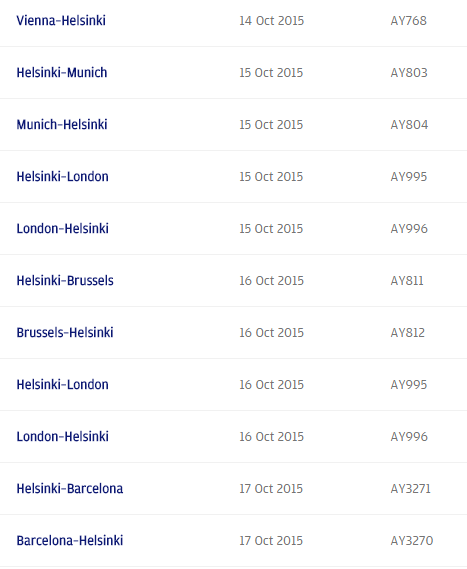The height and width of the screenshot is (569, 467).
Task: Open the Vienna-Helsinki route link
Action: point(61,21)
